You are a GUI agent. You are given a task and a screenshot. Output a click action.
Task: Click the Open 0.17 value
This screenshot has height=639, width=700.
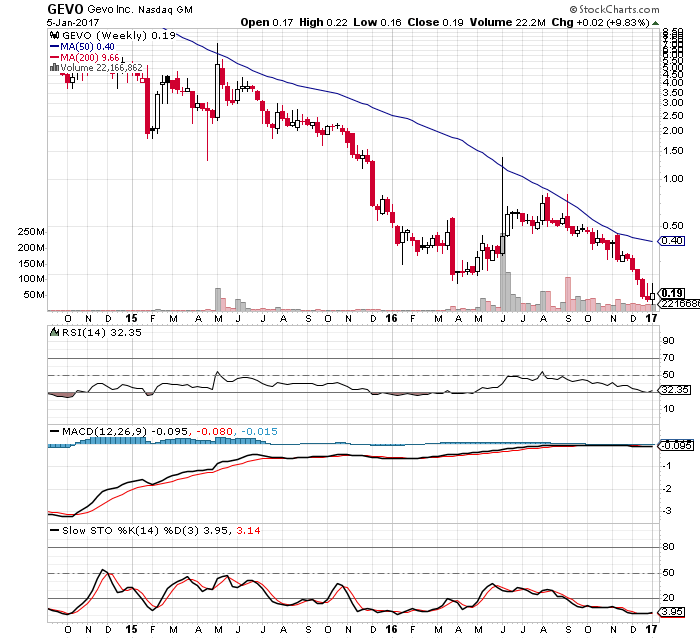(x=267, y=22)
